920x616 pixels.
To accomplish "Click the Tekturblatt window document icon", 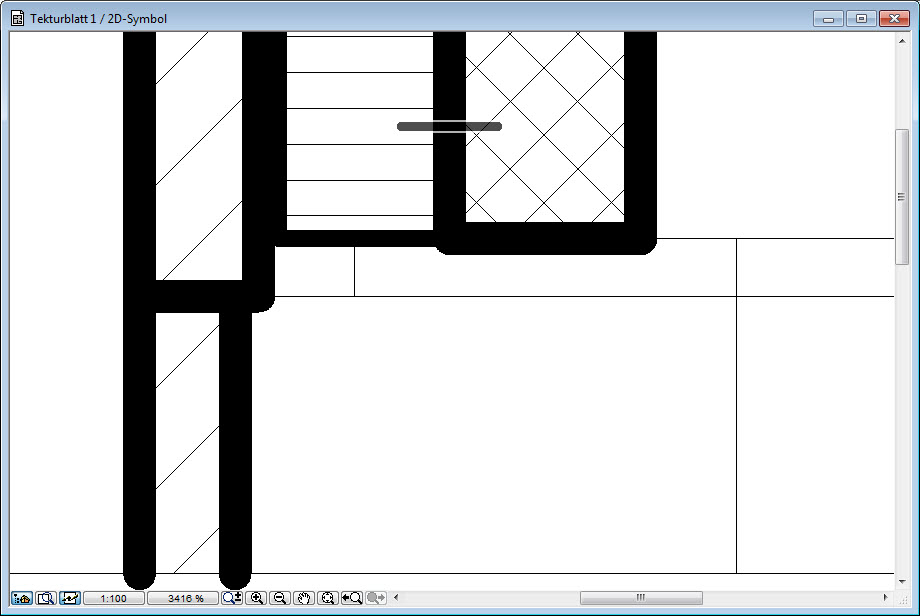I will pos(18,19).
